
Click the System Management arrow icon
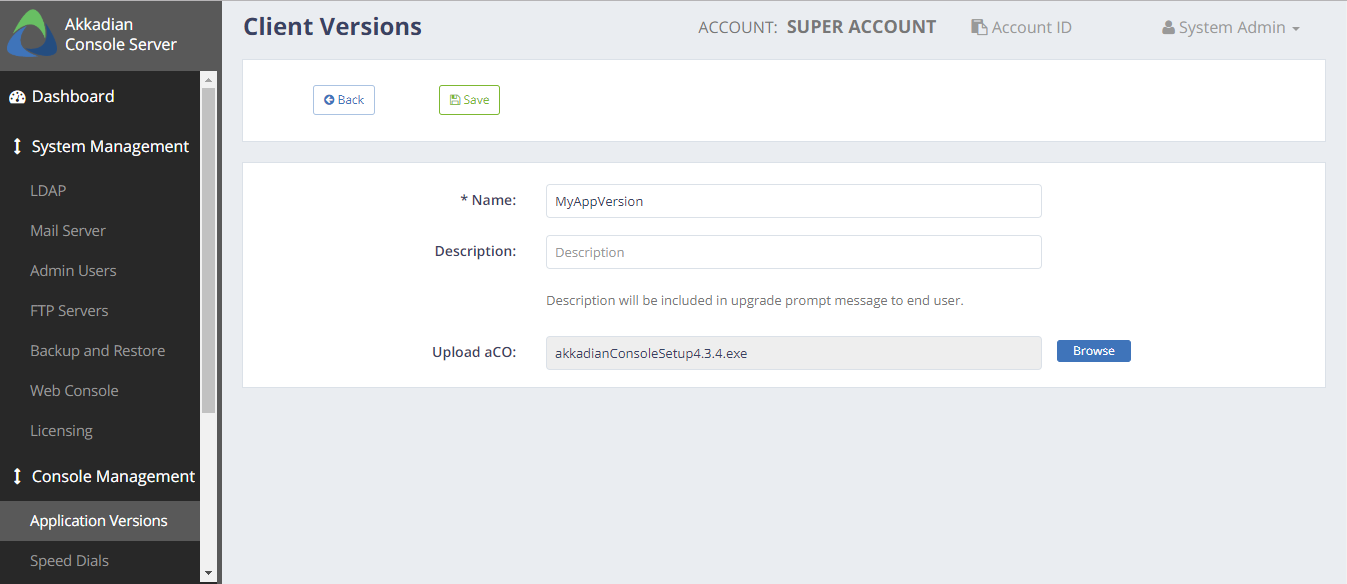pos(17,147)
